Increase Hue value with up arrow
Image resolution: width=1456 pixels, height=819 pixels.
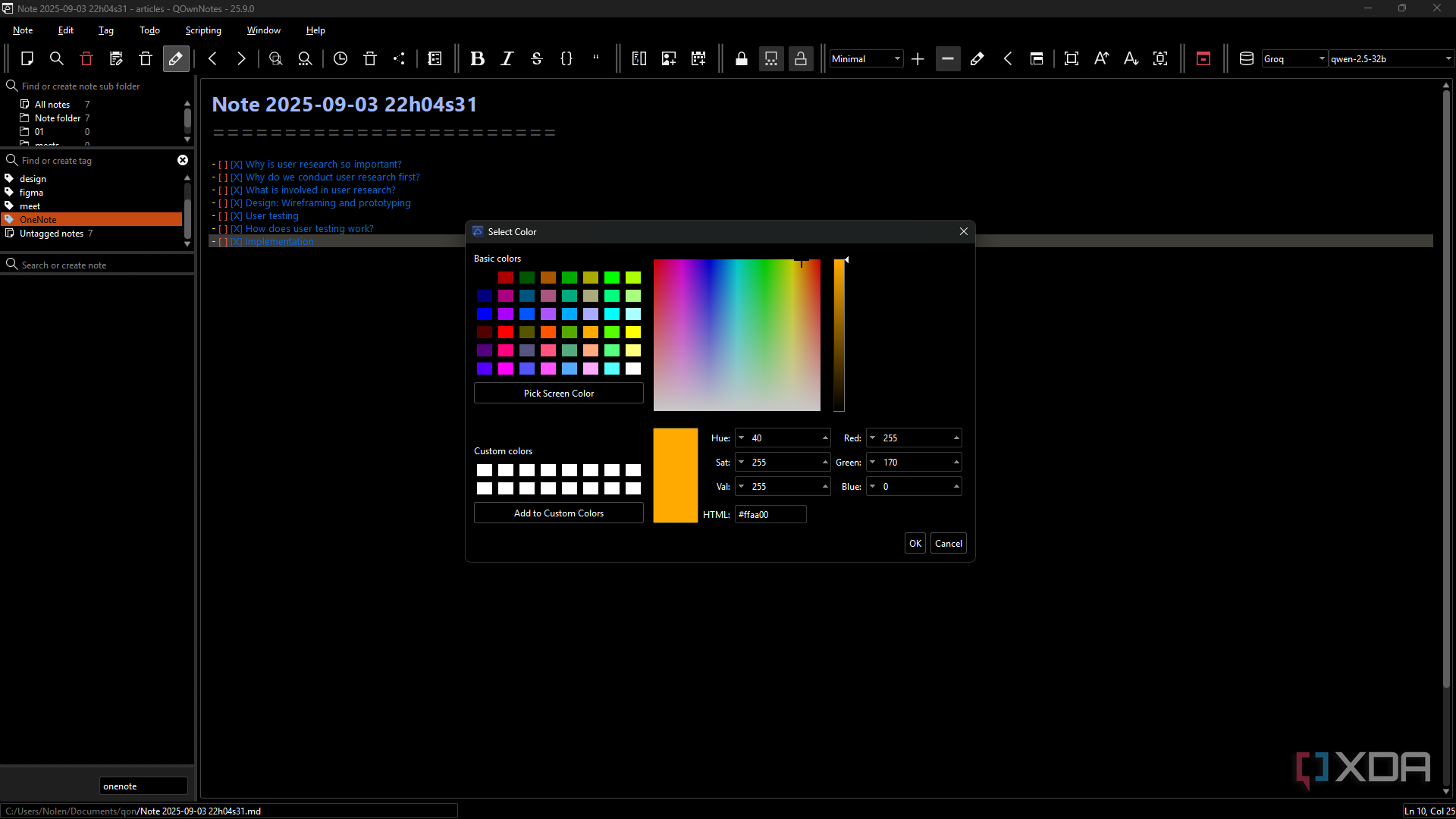tap(825, 438)
